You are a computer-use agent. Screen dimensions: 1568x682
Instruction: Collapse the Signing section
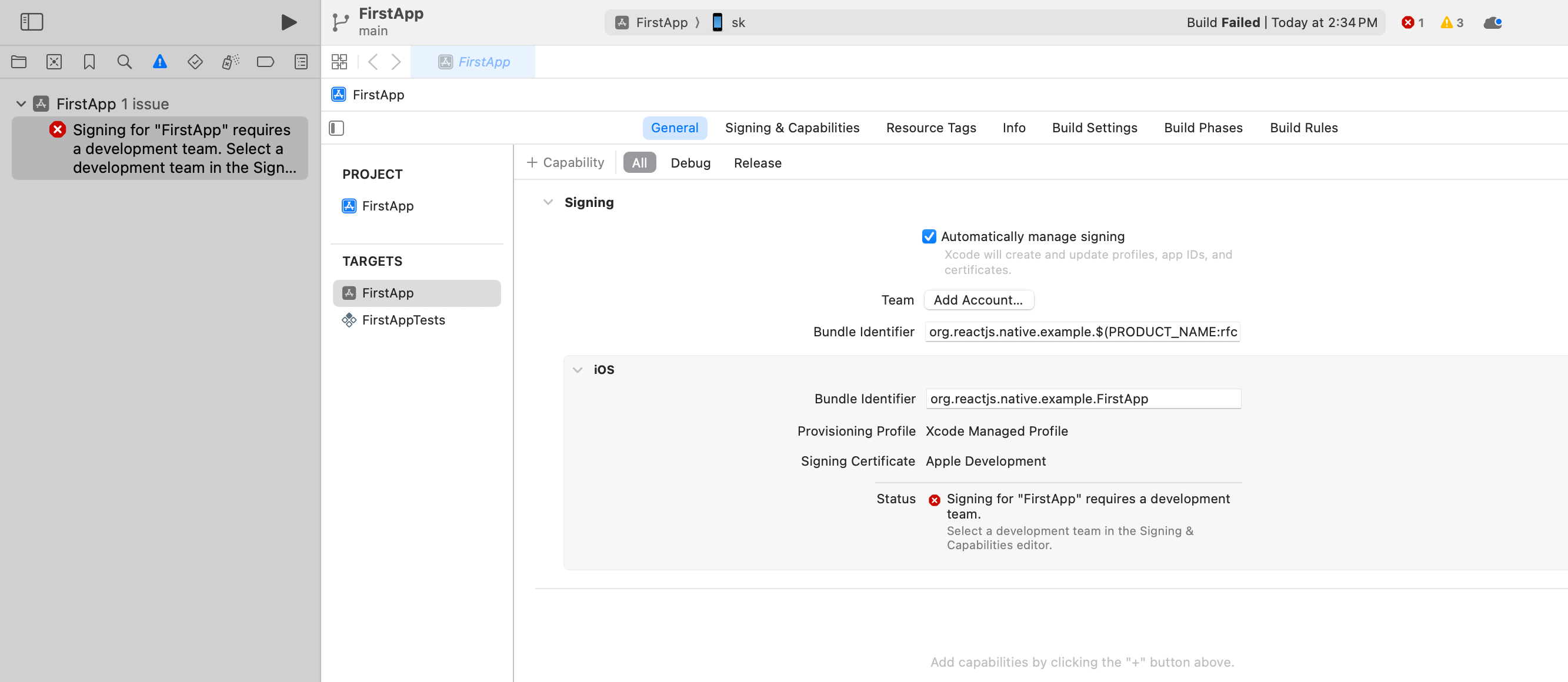(548, 202)
